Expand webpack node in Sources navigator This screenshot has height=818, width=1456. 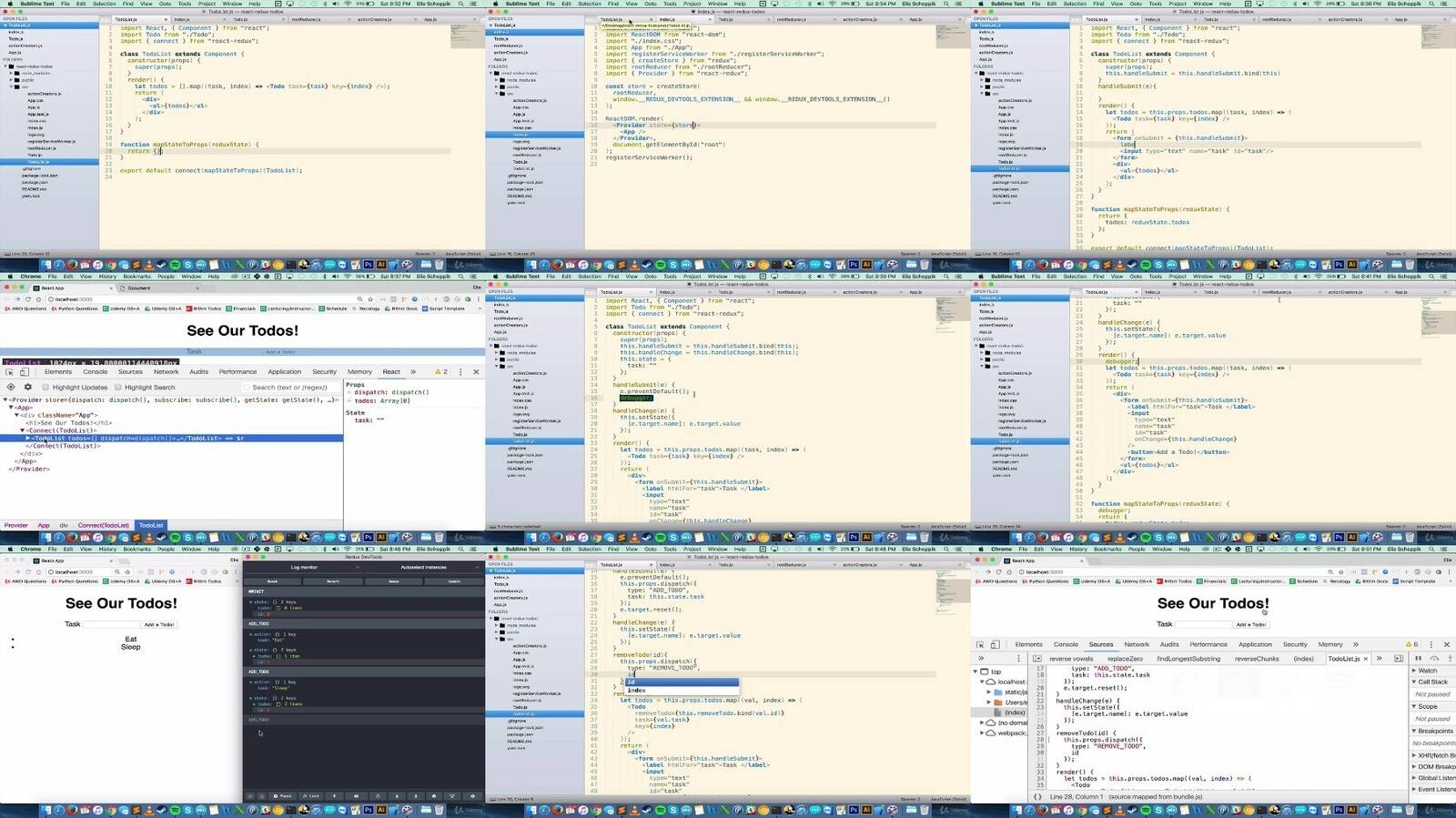[983, 732]
